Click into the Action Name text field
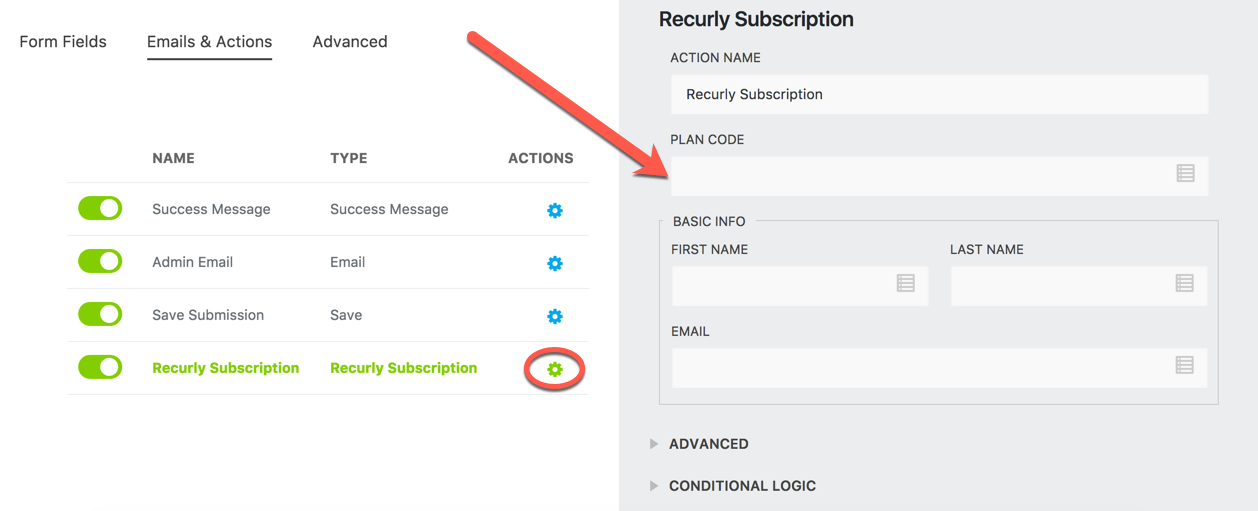The width and height of the screenshot is (1258, 511). coord(938,95)
